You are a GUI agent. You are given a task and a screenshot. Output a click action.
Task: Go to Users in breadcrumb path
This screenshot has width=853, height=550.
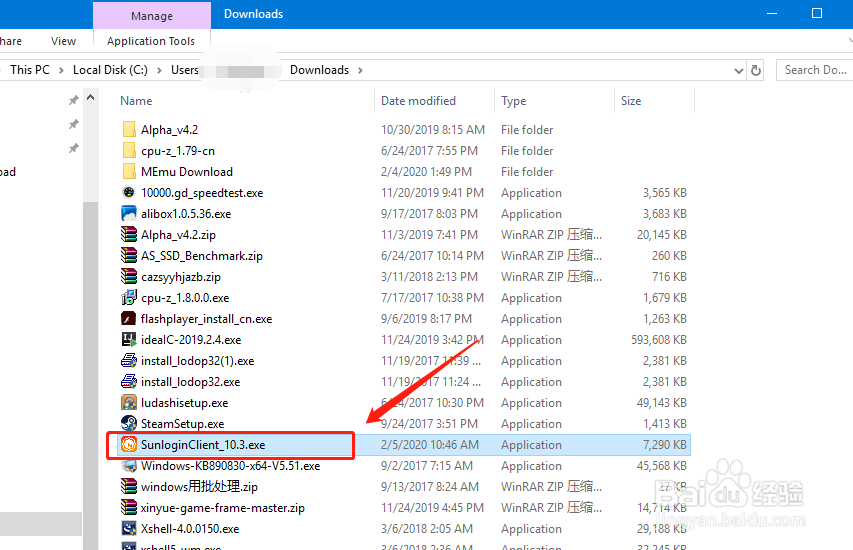click(184, 70)
